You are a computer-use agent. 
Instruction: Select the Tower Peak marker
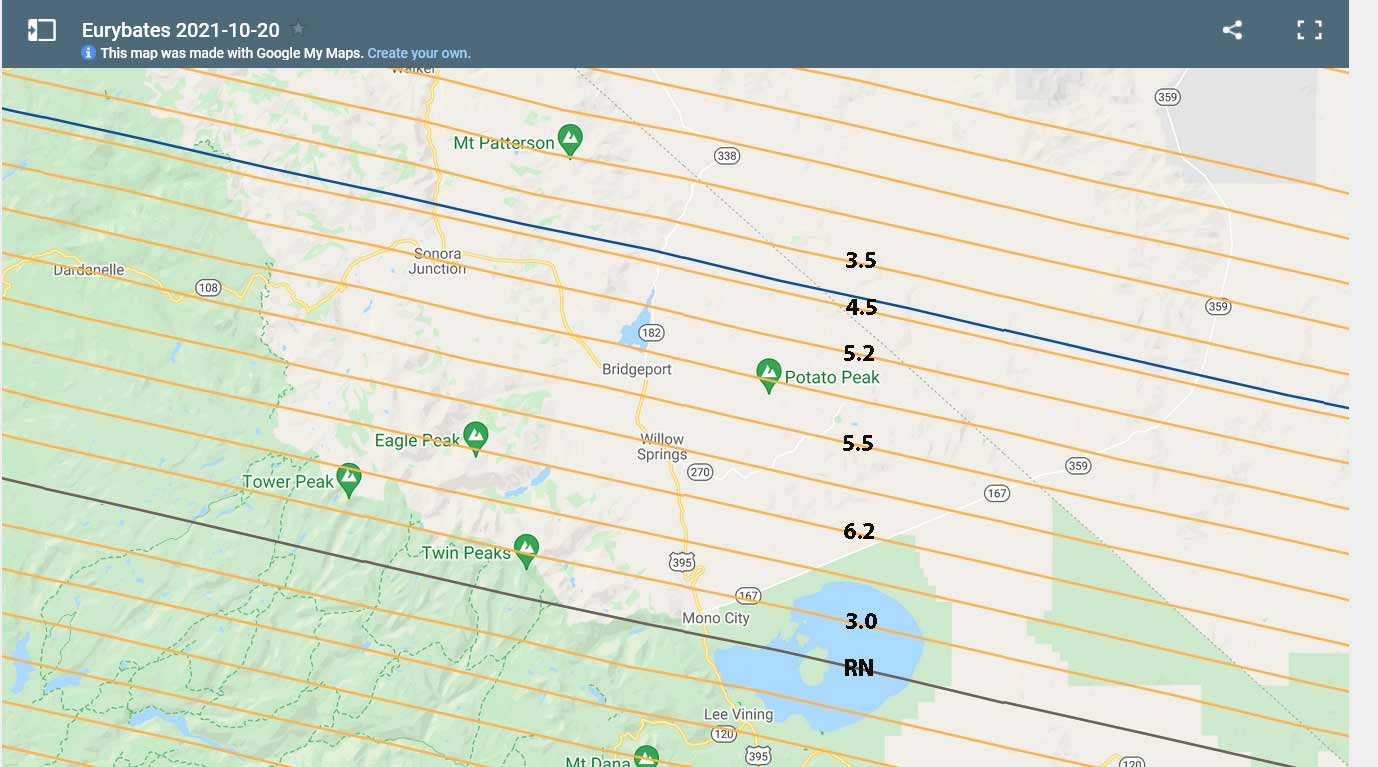(x=348, y=481)
